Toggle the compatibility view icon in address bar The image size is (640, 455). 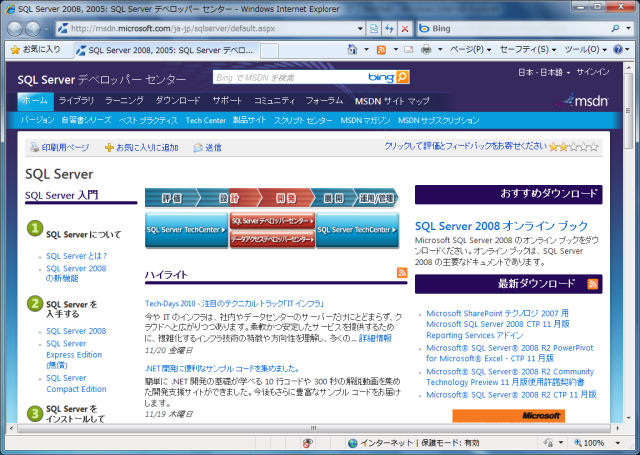(x=373, y=29)
